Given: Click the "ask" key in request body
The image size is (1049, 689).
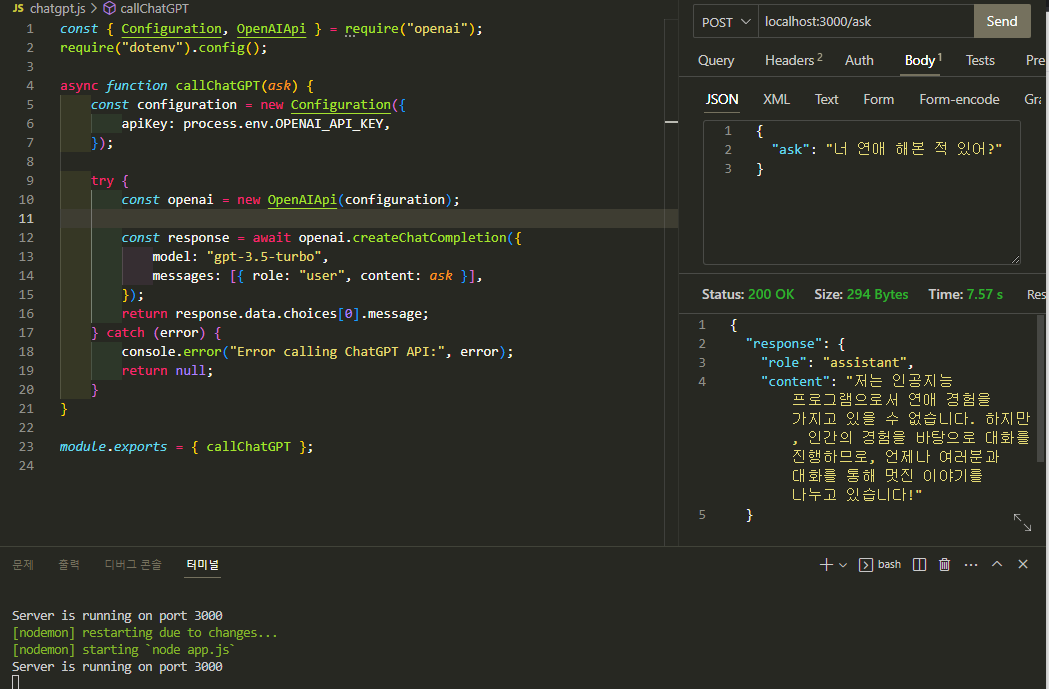Looking at the screenshot, I should [x=790, y=149].
